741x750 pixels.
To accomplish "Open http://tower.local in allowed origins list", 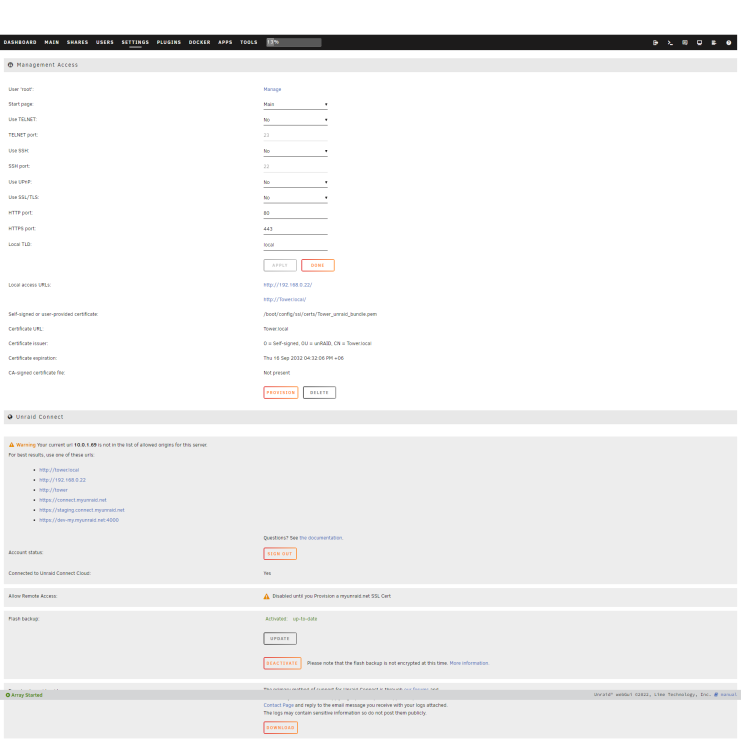I will click(59, 470).
